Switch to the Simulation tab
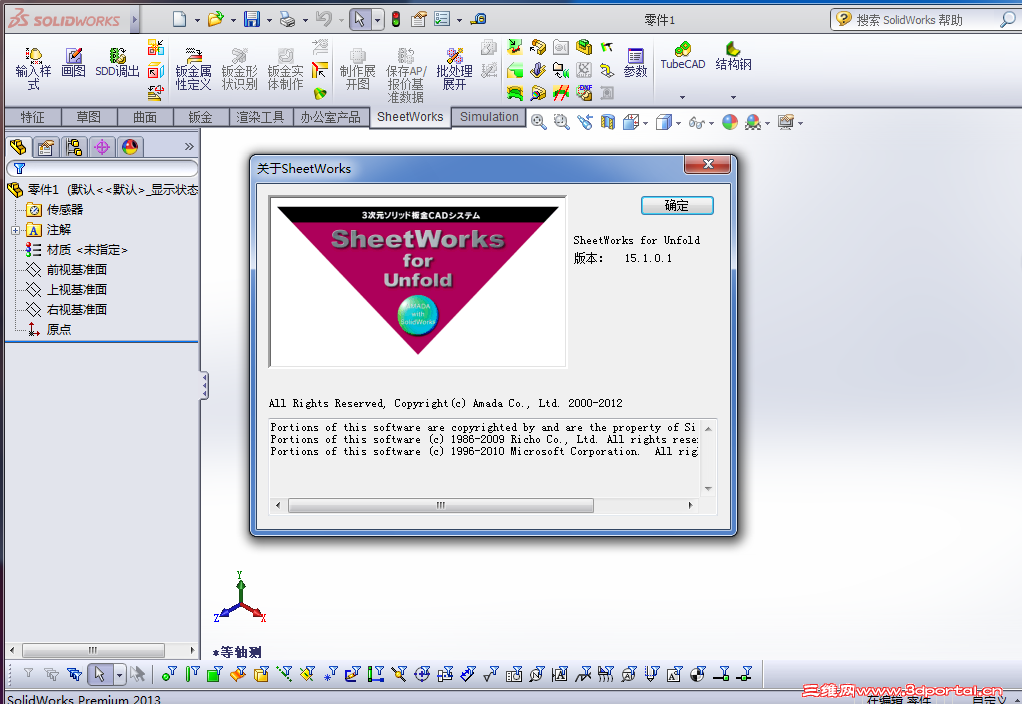 pyautogui.click(x=489, y=117)
